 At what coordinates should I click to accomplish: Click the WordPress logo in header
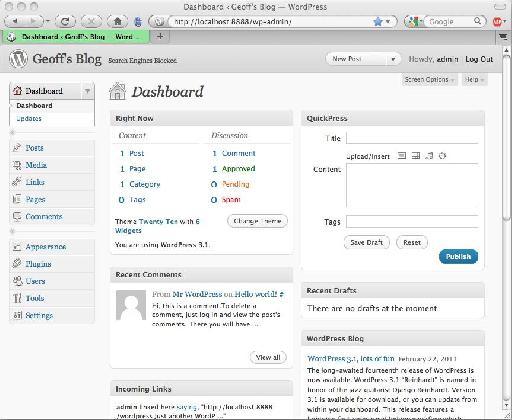click(18, 59)
